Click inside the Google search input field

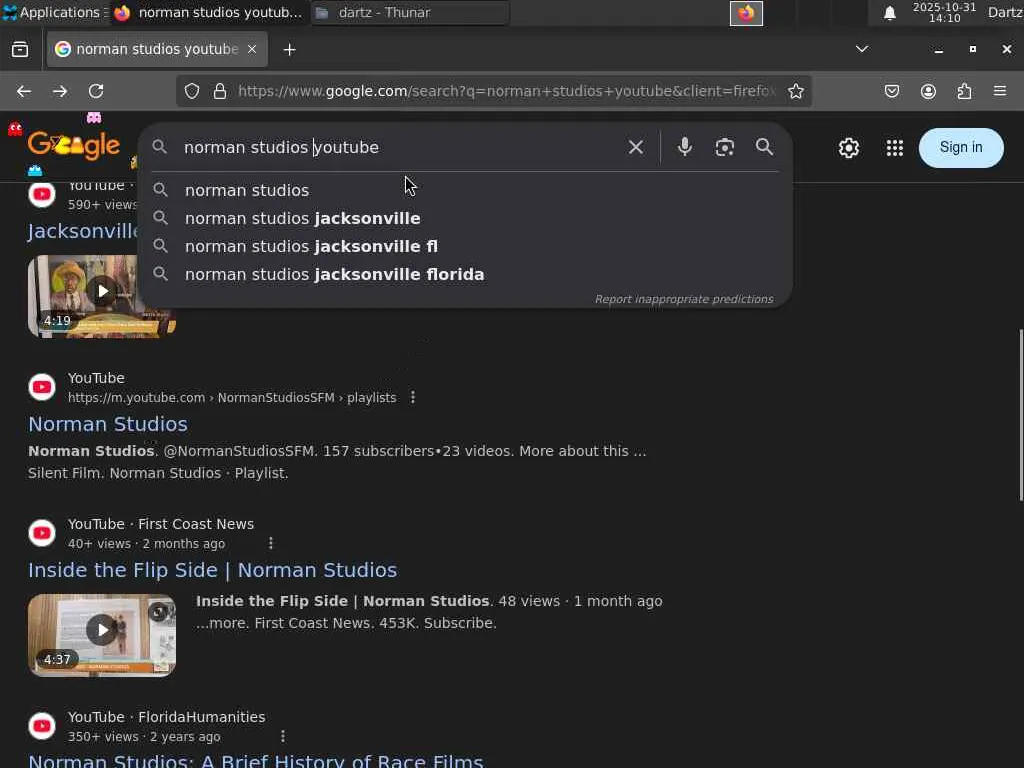tap(398, 148)
